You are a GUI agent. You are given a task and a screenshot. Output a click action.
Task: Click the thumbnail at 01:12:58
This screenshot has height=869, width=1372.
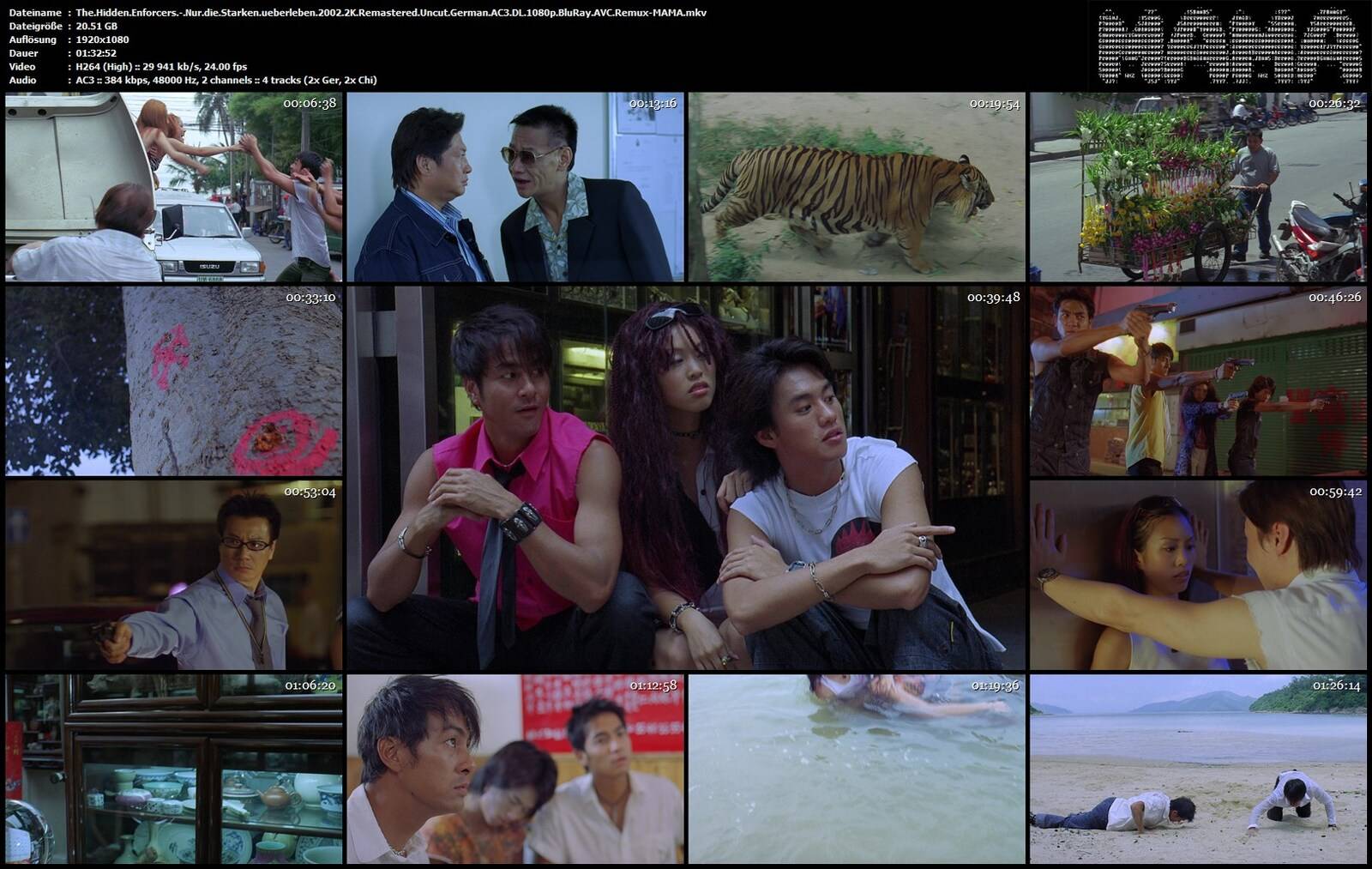click(x=515, y=769)
